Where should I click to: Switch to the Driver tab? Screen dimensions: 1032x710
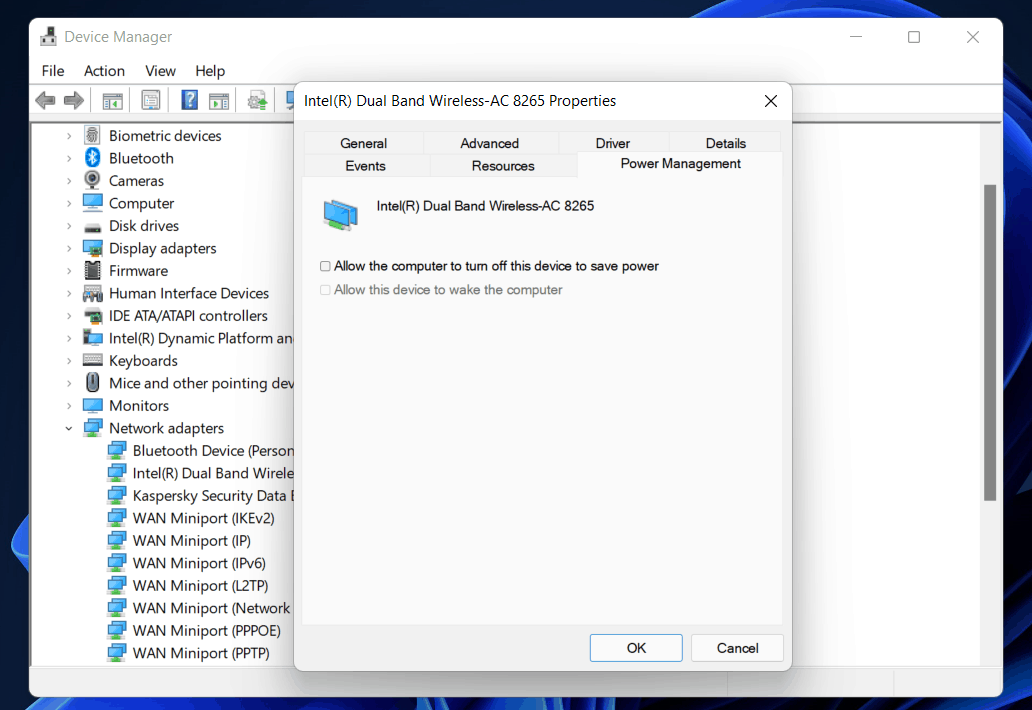pos(613,143)
